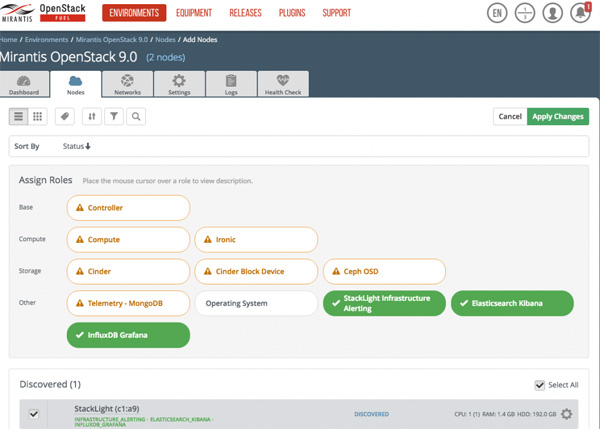The height and width of the screenshot is (429, 600).
Task: Open the Nodes tab
Action: click(76, 84)
